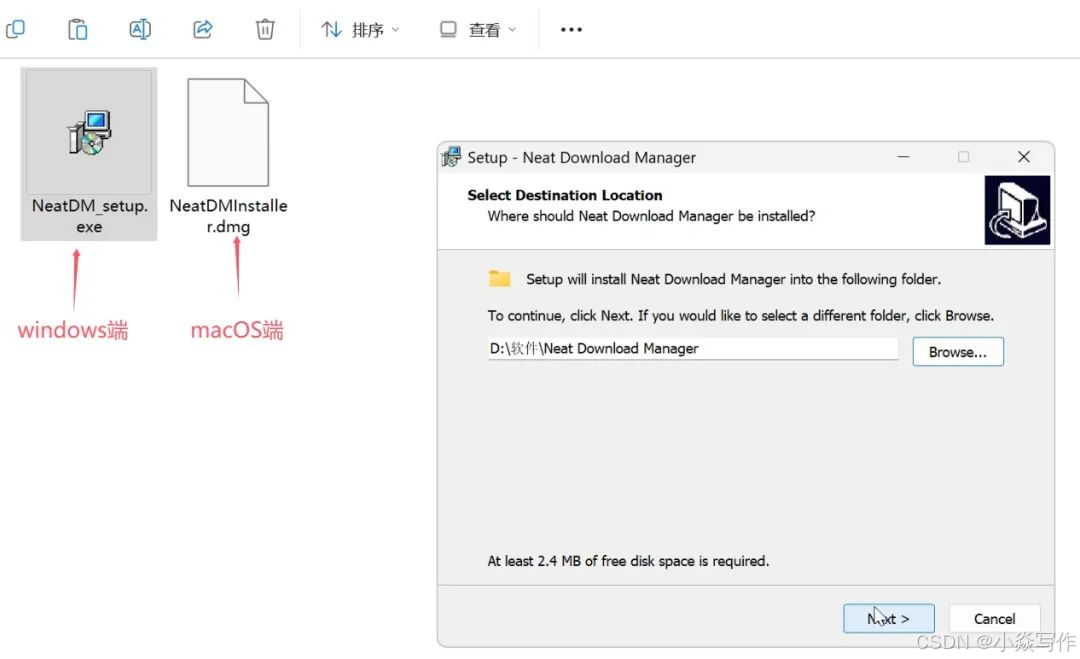Click the NeatDM_setup.exe file name
Image resolution: width=1080 pixels, height=659 pixels.
coord(90,216)
